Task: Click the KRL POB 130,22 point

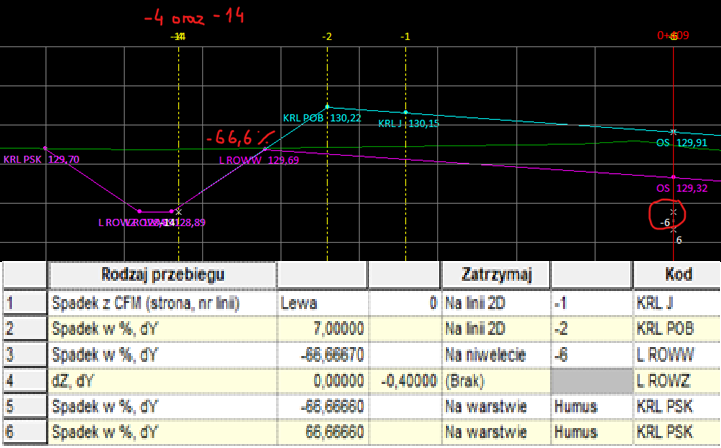Action: click(x=326, y=107)
